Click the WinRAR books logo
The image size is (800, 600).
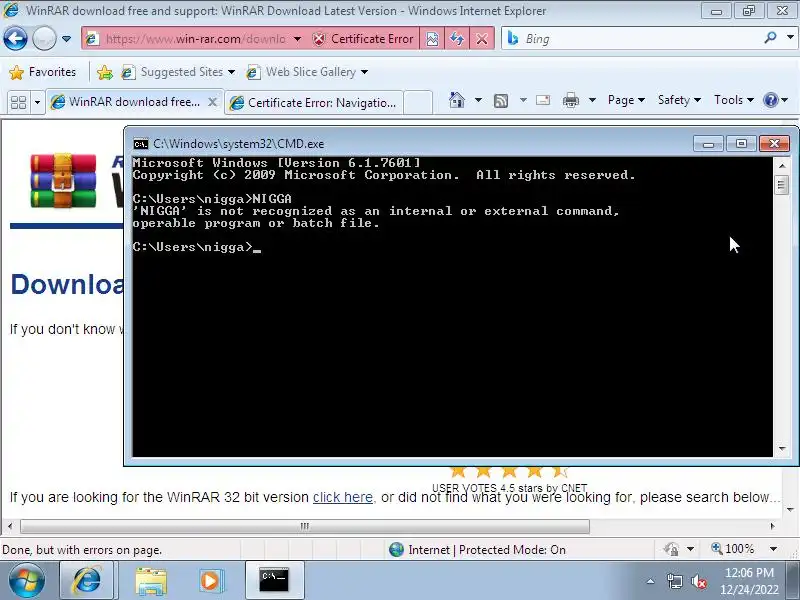tap(63, 181)
